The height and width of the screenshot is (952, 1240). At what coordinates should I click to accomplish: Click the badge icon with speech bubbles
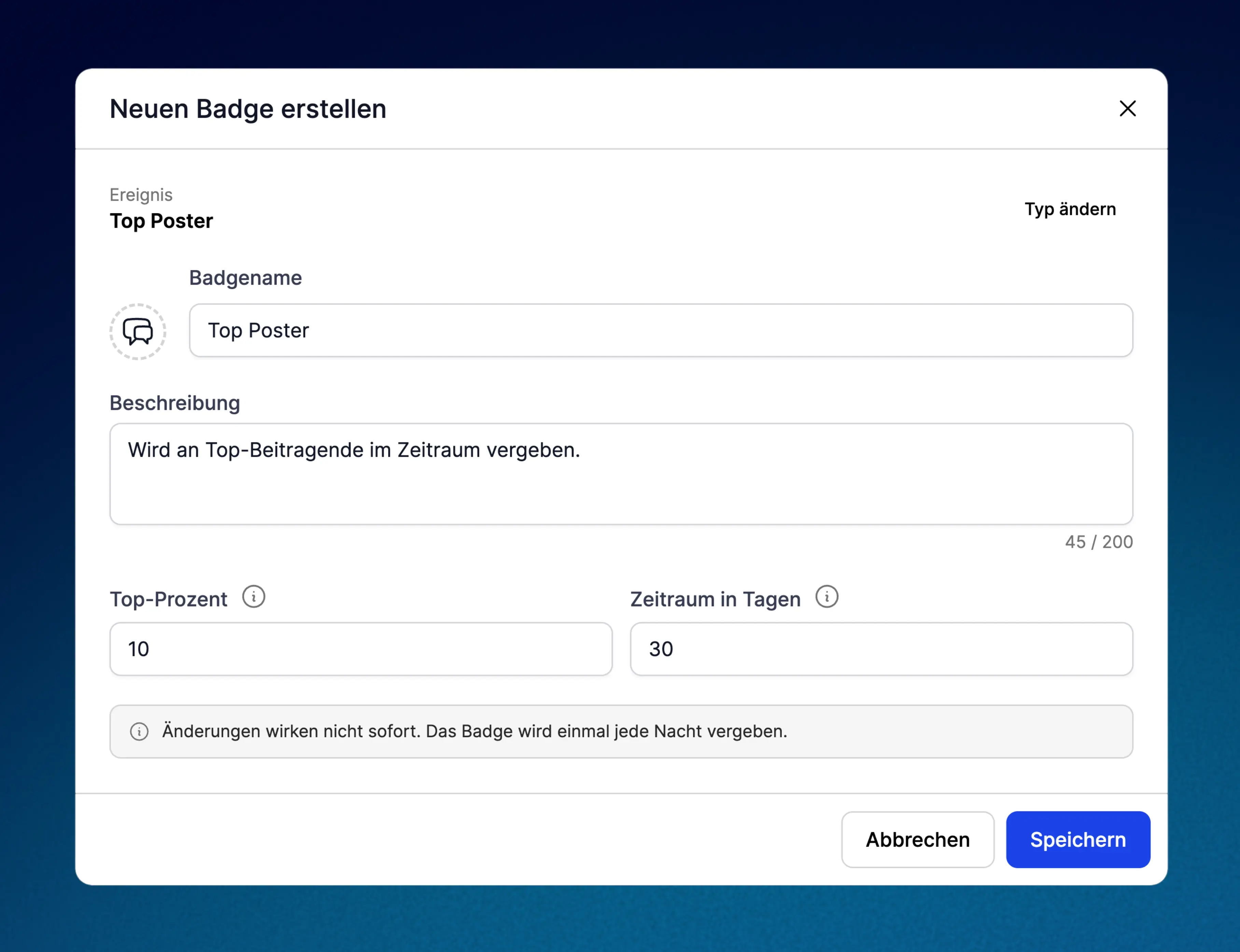pos(138,331)
